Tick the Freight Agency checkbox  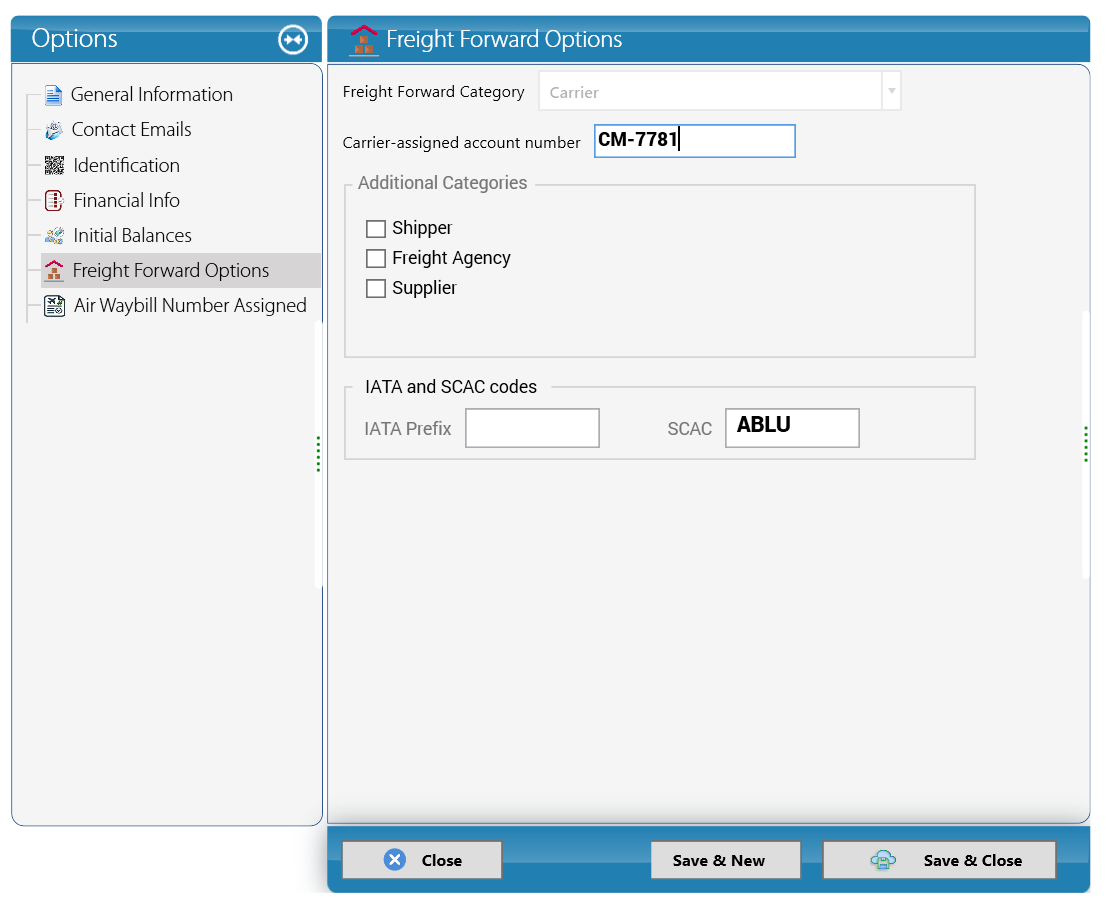coord(376,258)
